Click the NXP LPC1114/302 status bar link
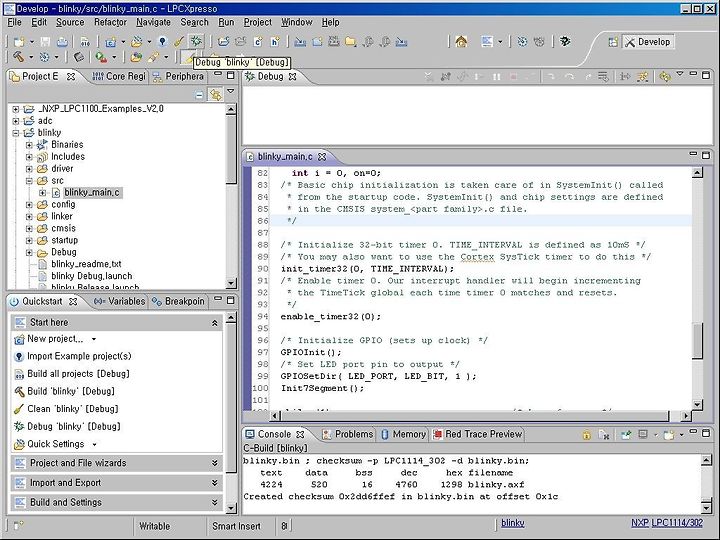720x540 pixels. click(x=667, y=523)
